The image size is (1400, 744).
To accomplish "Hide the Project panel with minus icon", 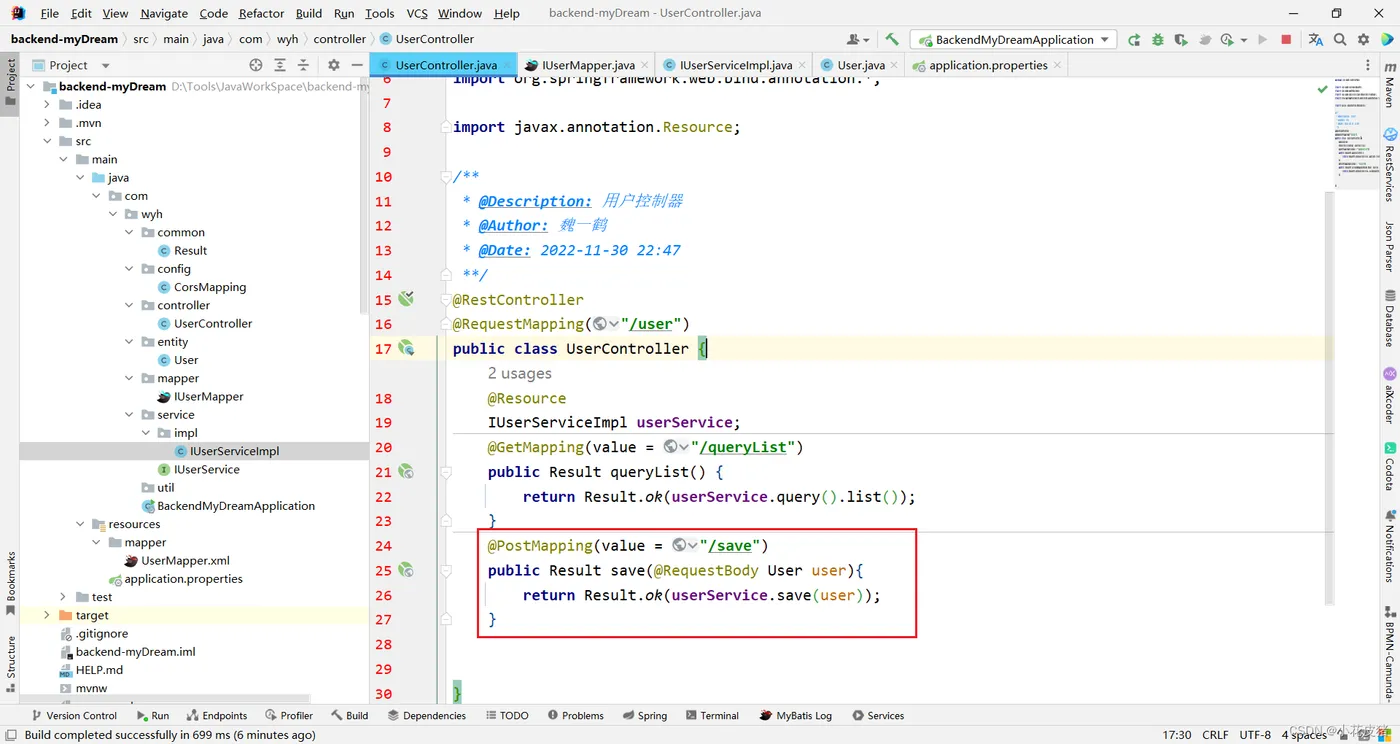I will [357, 65].
